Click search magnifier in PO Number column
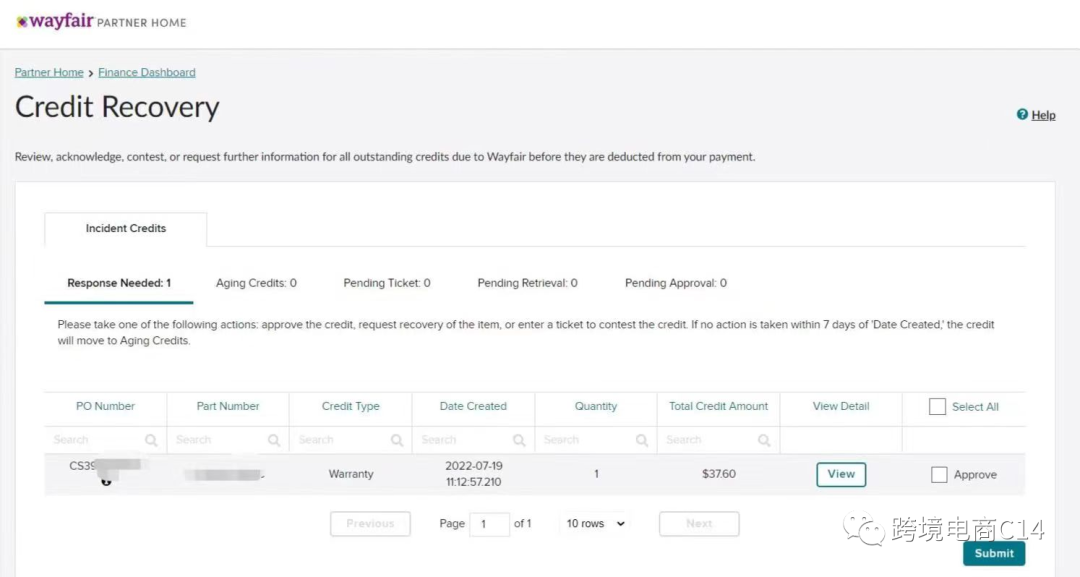Screen dimensions: 1080x577 pos(151,440)
